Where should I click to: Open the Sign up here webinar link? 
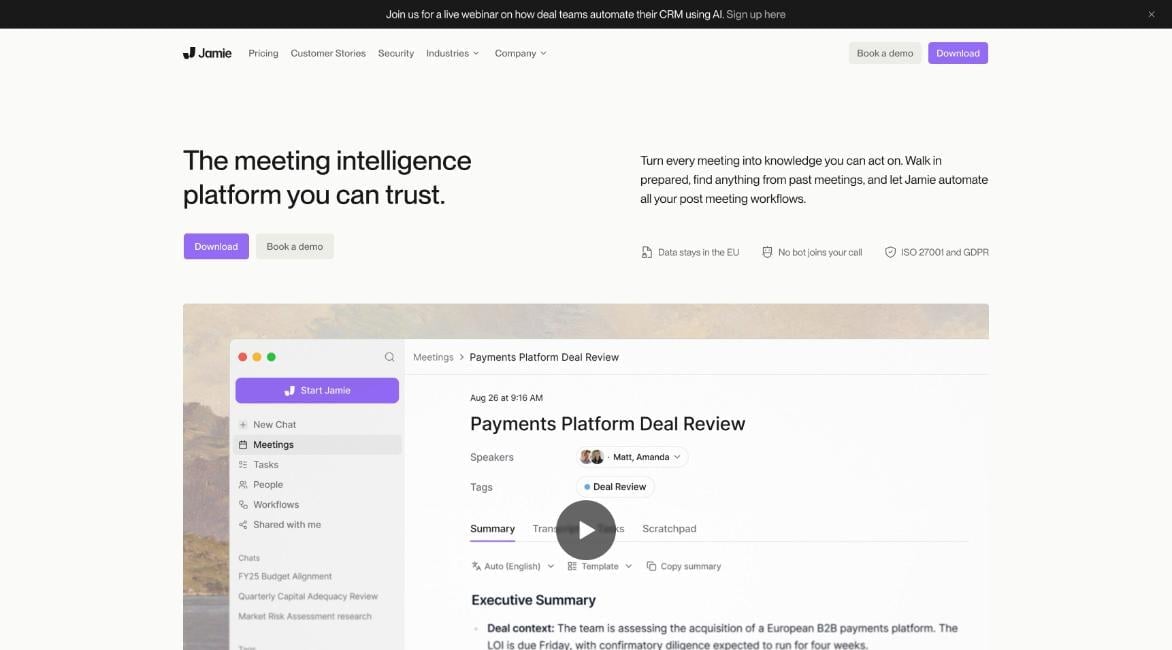tap(756, 14)
